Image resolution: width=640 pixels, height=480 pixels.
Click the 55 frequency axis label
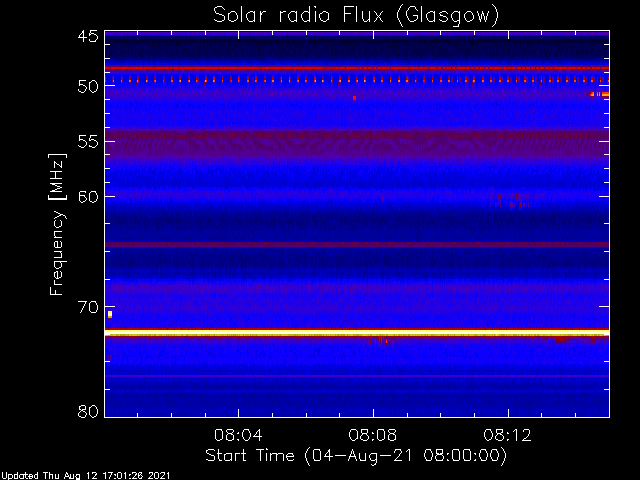pos(88,141)
